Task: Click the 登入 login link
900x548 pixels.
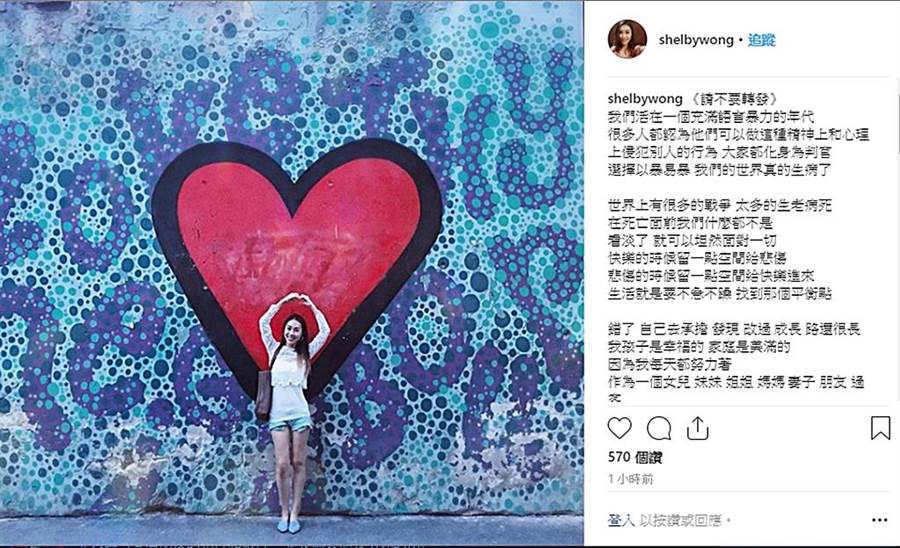Action: (x=621, y=520)
